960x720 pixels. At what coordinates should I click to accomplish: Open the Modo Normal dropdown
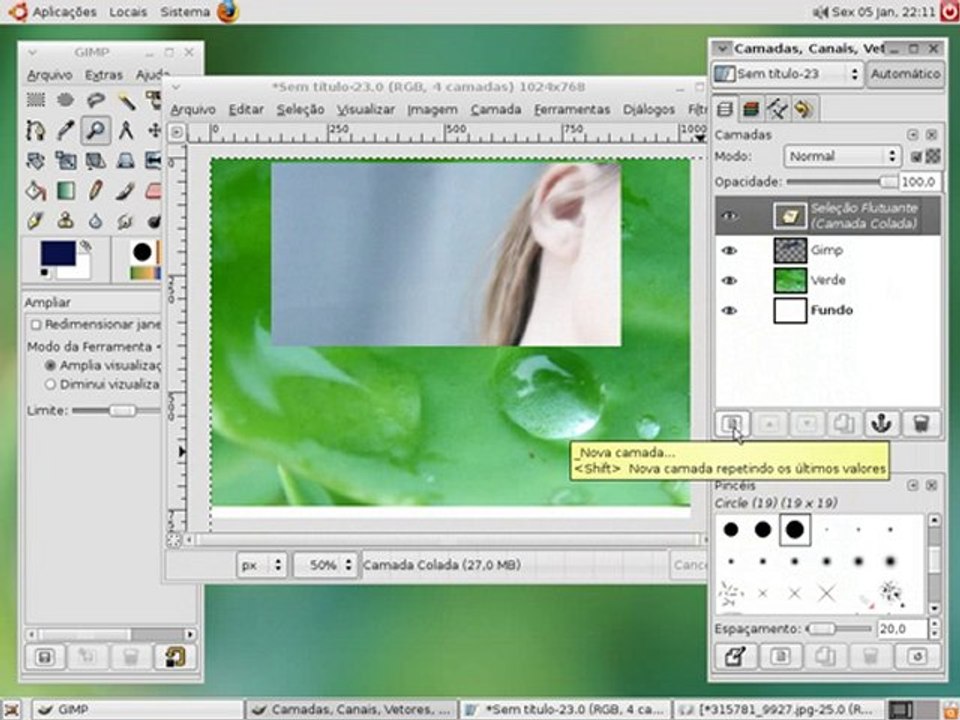[842, 156]
